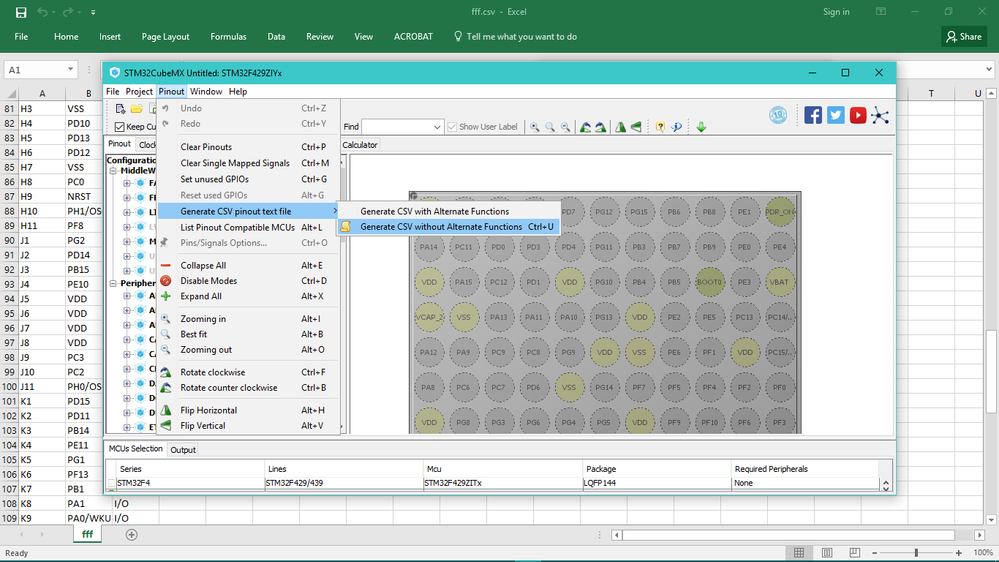Click the BOOT0 pin on the chip
Viewport: 999px width, 562px height.
click(709, 282)
